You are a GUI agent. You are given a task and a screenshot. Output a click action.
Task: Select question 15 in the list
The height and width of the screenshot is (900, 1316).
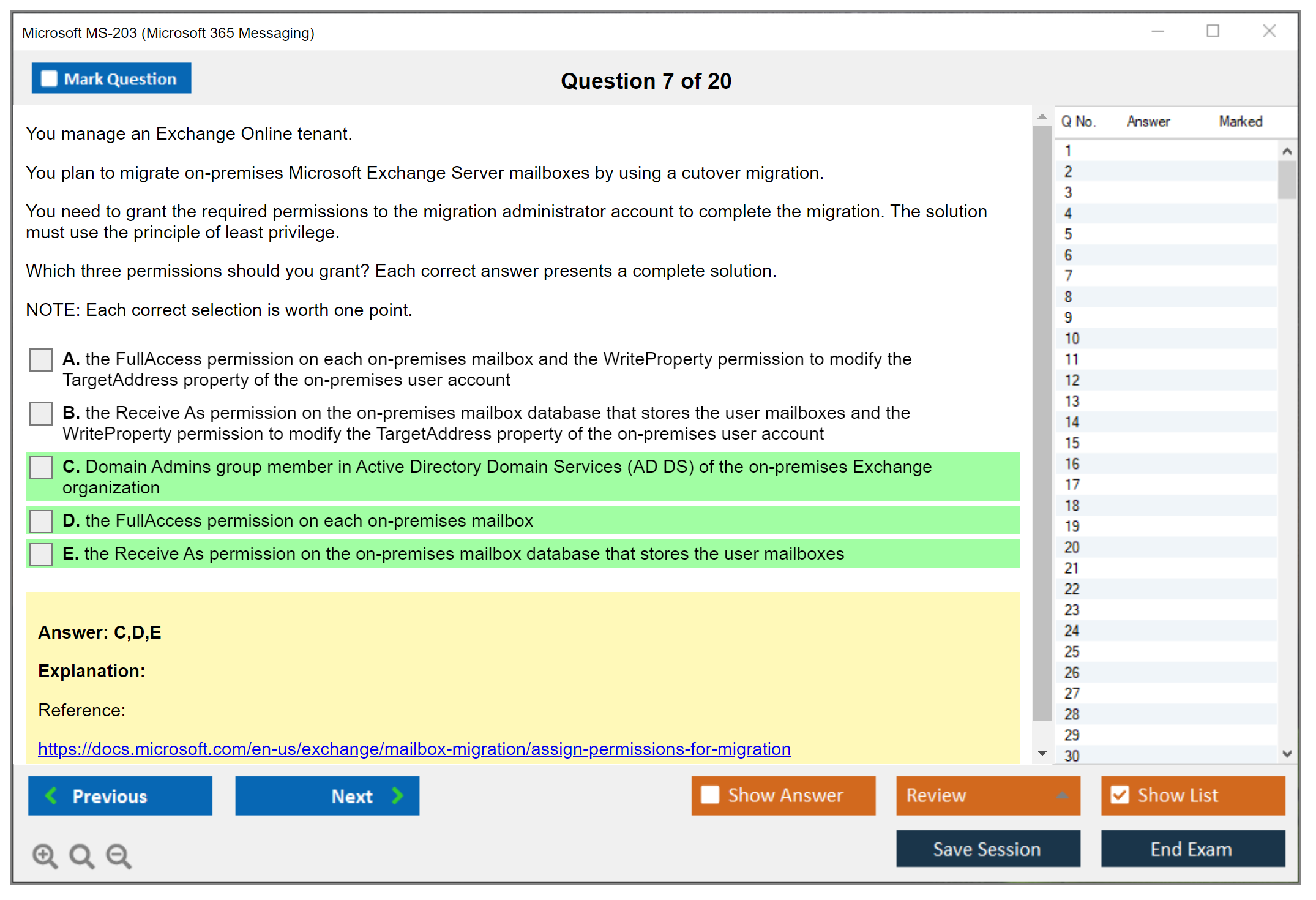coord(1072,443)
